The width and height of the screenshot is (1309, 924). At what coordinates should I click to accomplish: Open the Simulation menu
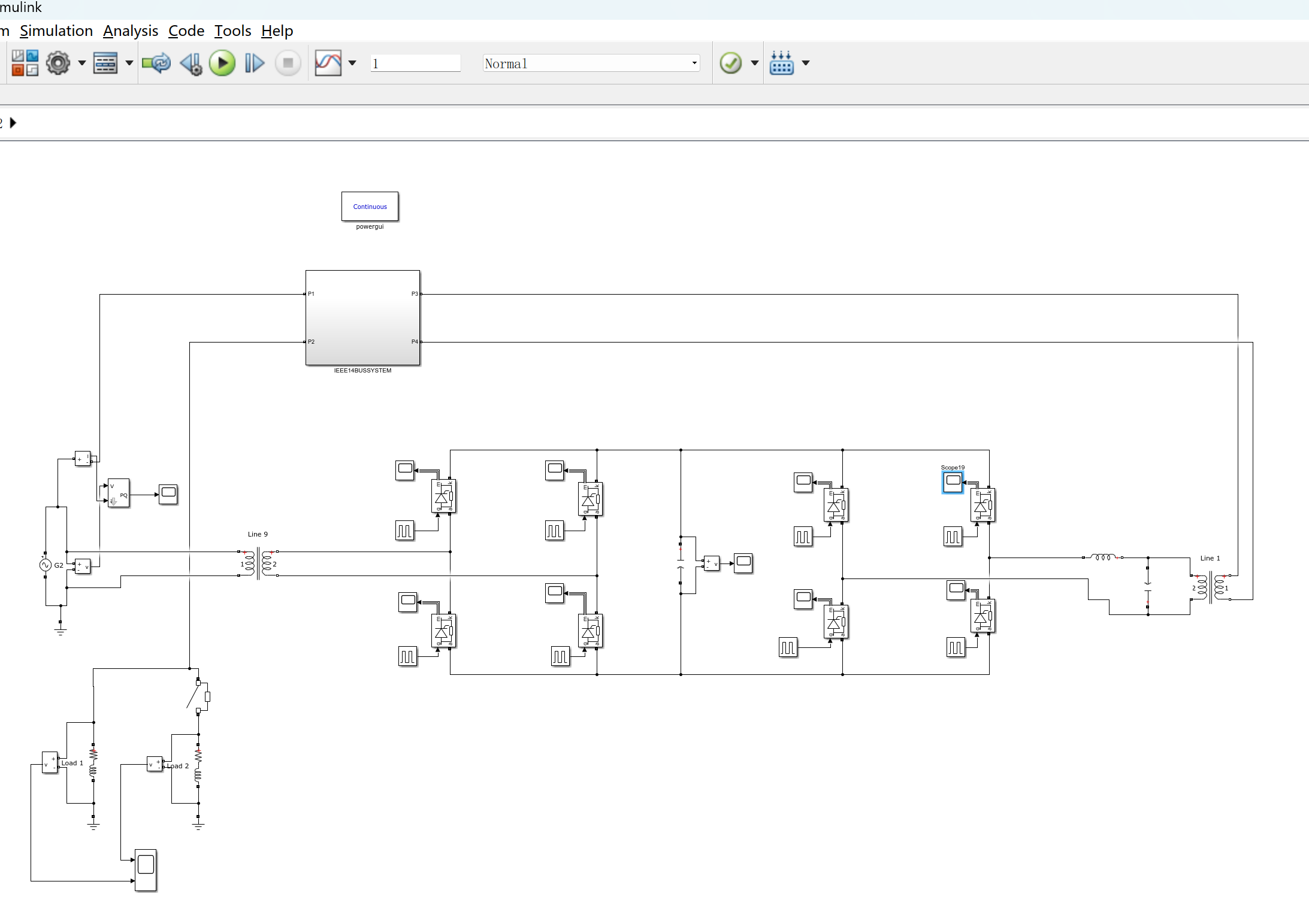click(56, 31)
